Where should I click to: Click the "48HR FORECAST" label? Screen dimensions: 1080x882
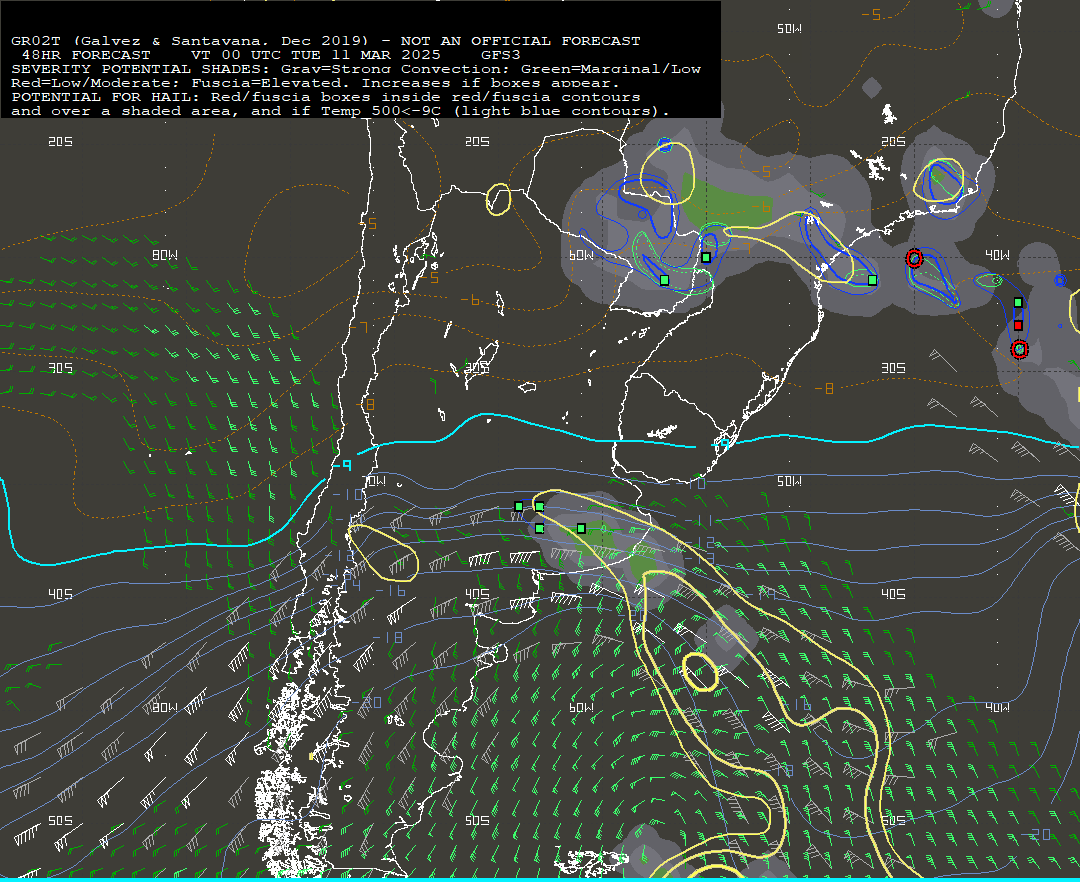coord(86,55)
